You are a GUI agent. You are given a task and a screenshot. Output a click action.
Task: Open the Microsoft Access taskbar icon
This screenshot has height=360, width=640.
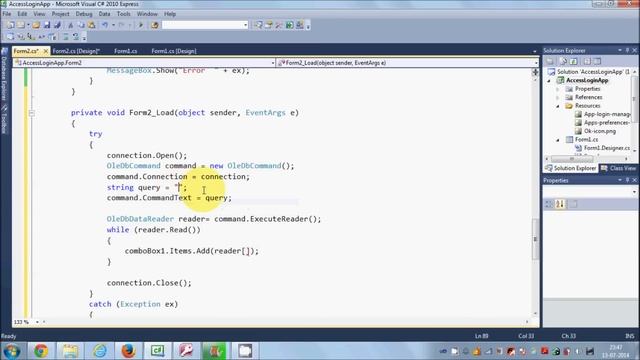click(x=186, y=351)
